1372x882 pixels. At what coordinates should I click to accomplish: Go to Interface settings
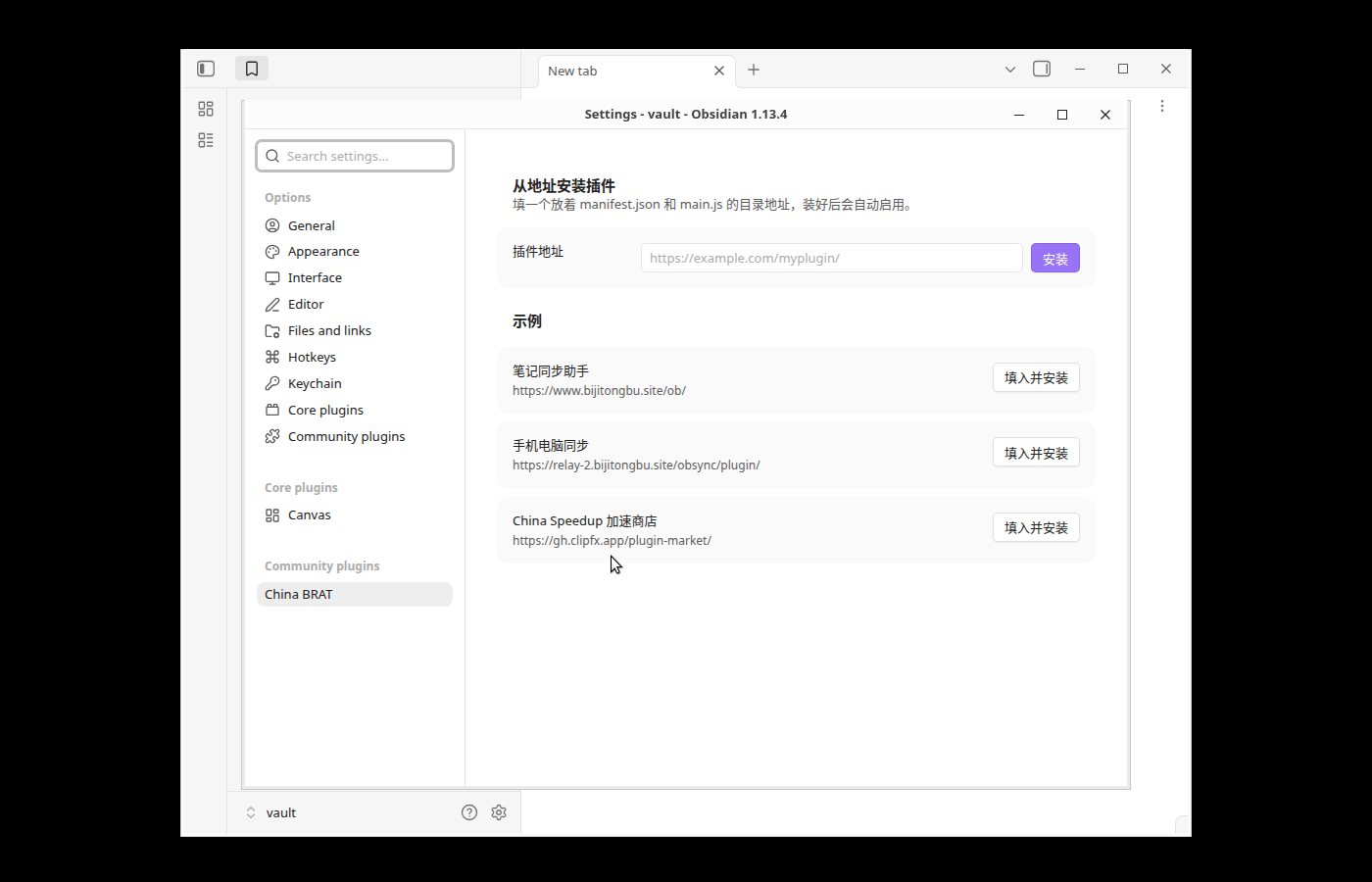tap(355, 278)
